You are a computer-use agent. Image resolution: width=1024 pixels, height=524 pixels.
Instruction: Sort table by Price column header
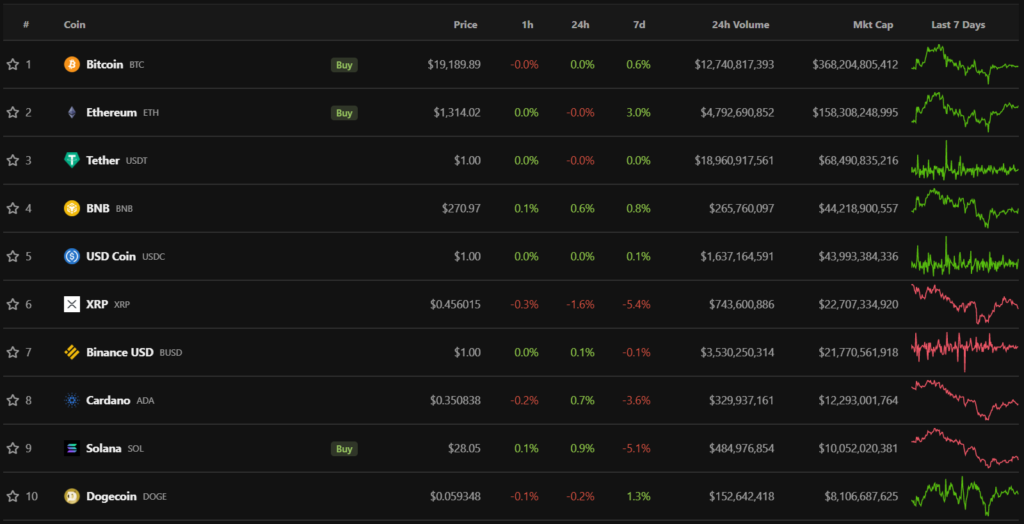coord(465,25)
